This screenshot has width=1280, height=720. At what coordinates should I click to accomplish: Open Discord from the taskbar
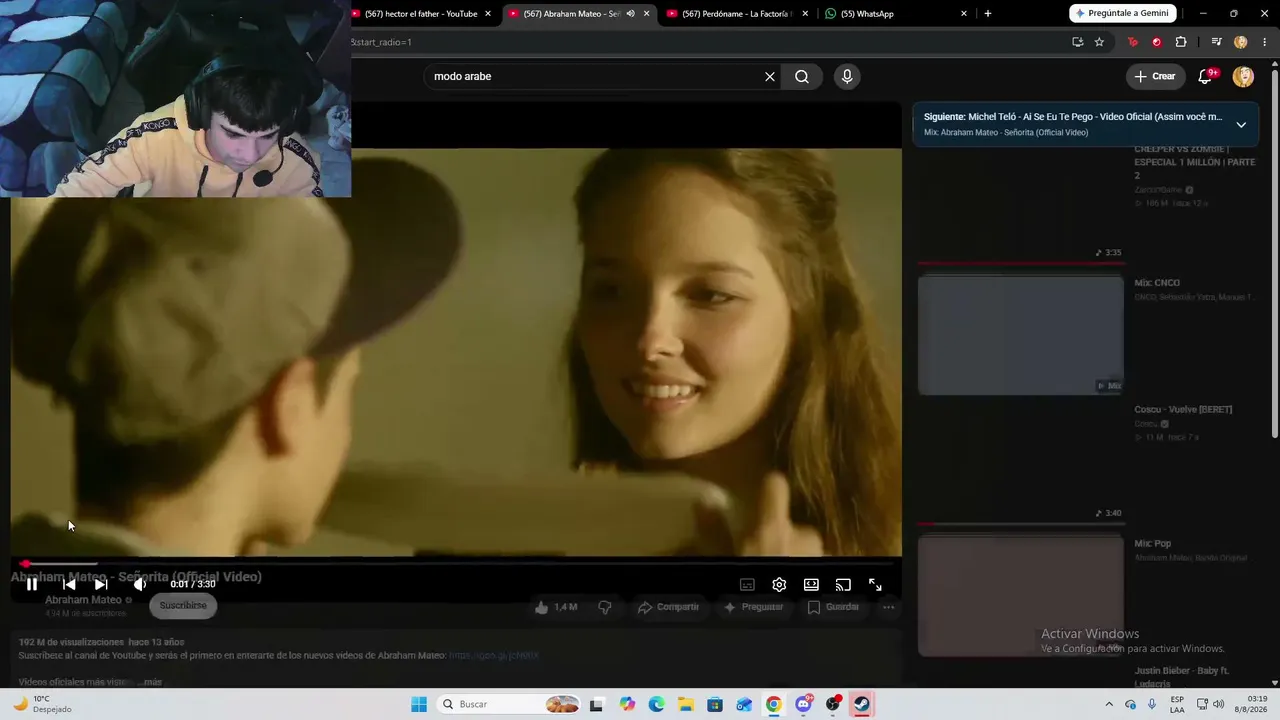click(803, 704)
